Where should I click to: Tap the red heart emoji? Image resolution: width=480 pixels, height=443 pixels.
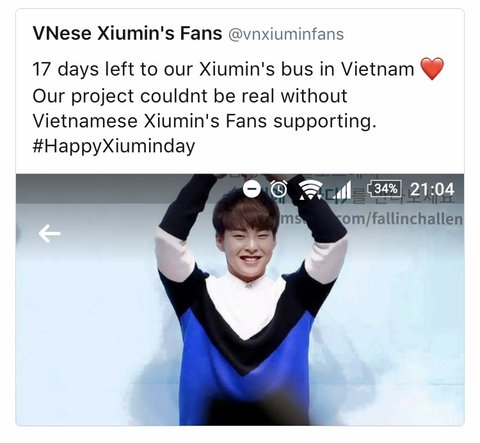(x=432, y=68)
